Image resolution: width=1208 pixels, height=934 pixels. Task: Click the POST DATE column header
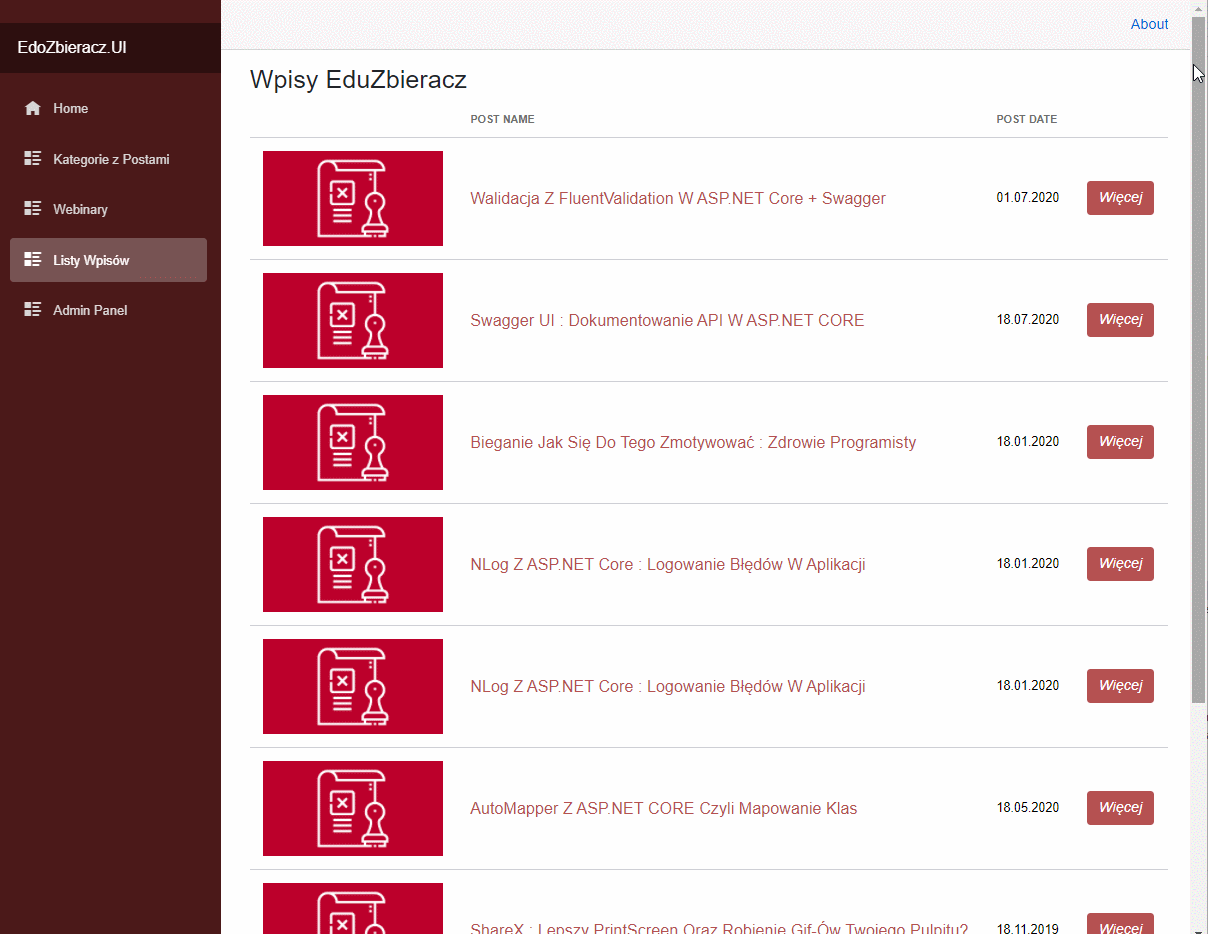1026,119
